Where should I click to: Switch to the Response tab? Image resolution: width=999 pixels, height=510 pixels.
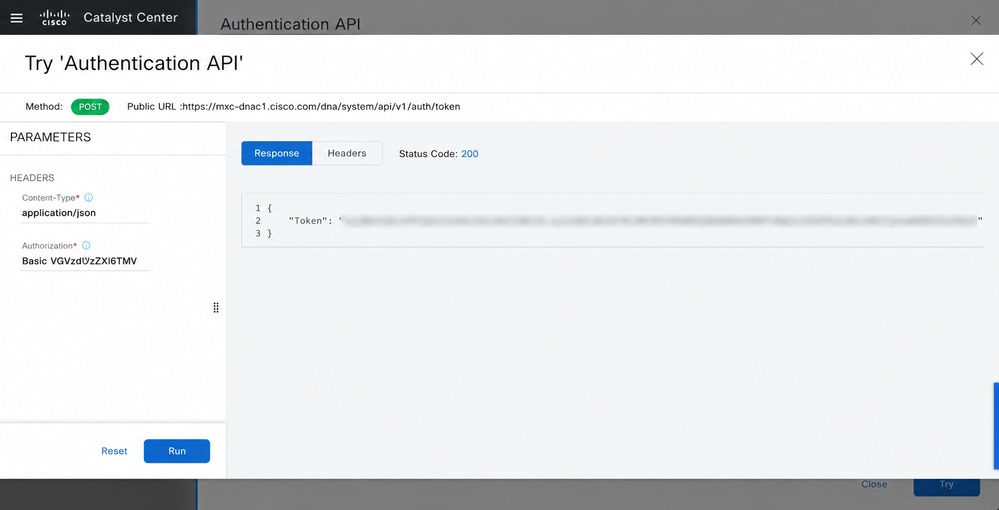277,153
